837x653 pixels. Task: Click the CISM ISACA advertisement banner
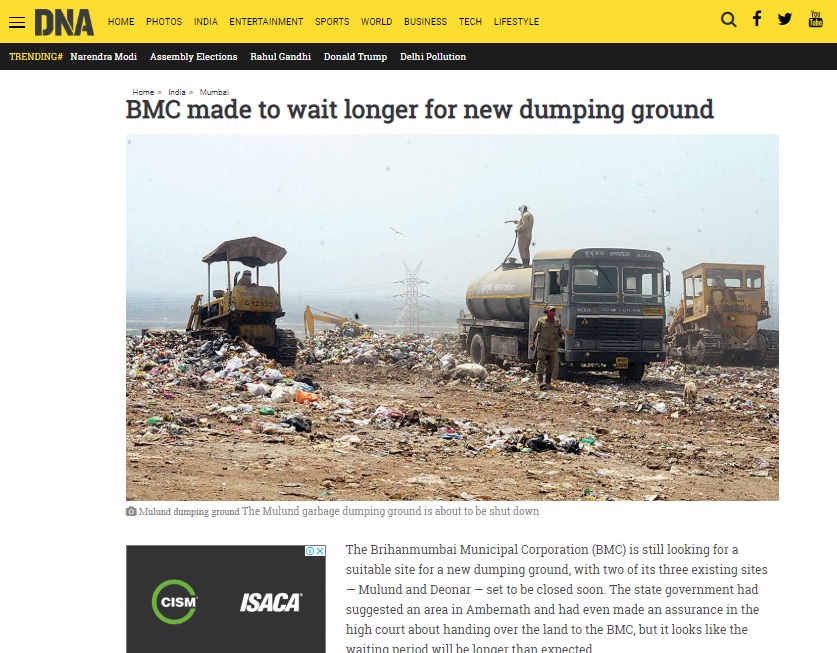226,599
